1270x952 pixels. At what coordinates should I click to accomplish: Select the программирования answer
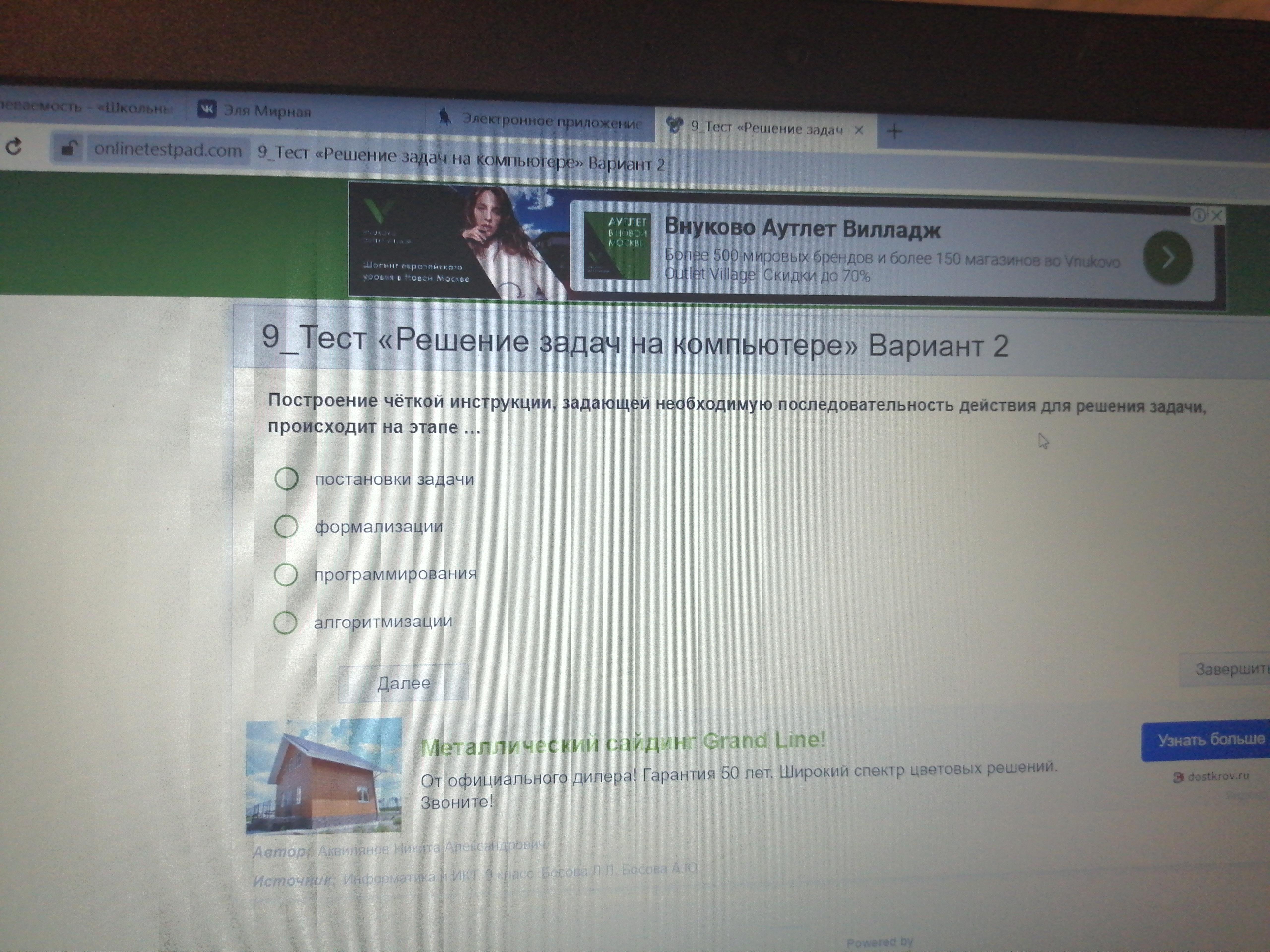coord(286,574)
